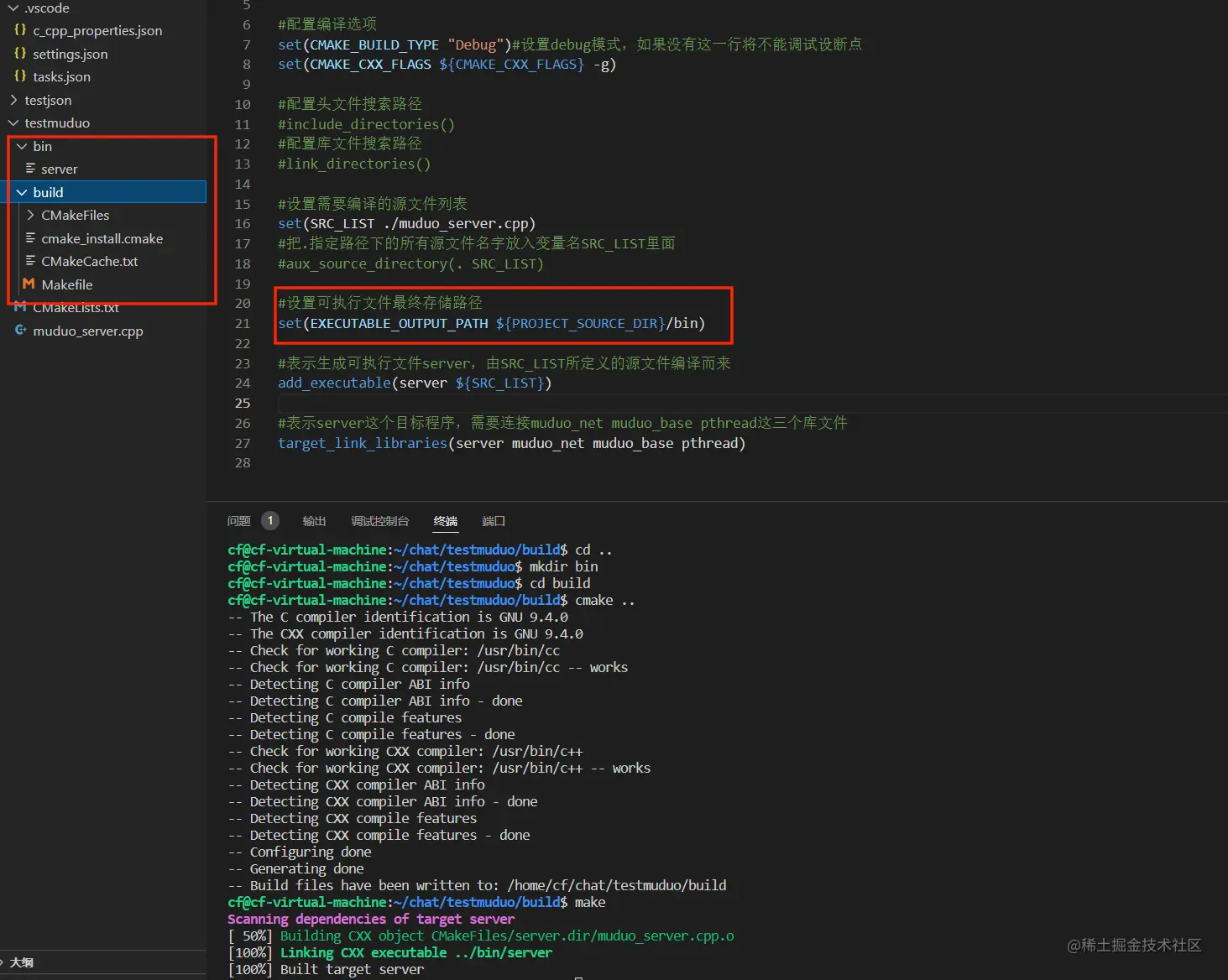Image resolution: width=1228 pixels, height=980 pixels.
Task: Click line number 21 in the gutter
Action: click(x=243, y=323)
